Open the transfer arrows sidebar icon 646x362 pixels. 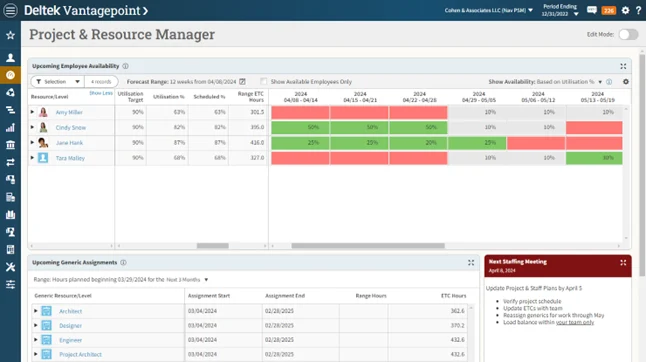point(10,162)
